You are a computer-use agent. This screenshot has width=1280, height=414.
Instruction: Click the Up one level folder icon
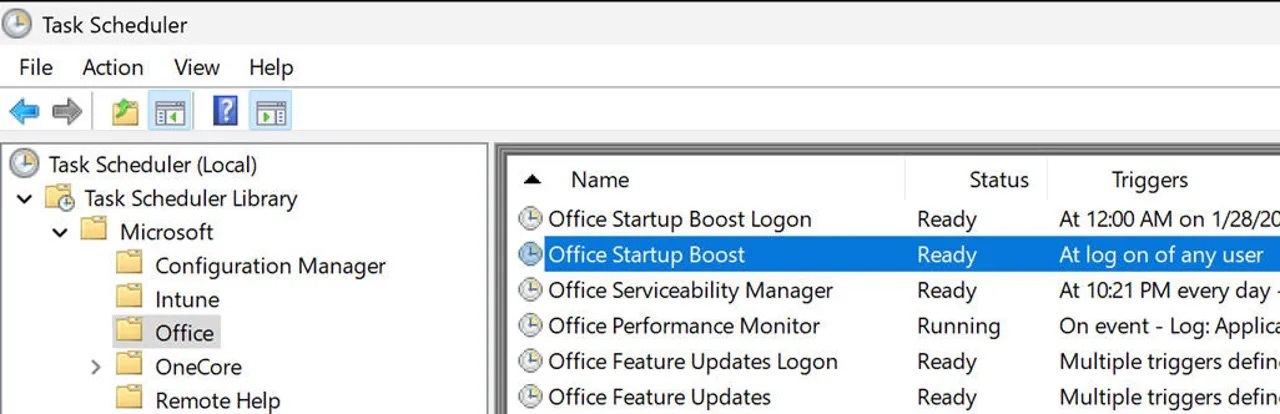(125, 111)
